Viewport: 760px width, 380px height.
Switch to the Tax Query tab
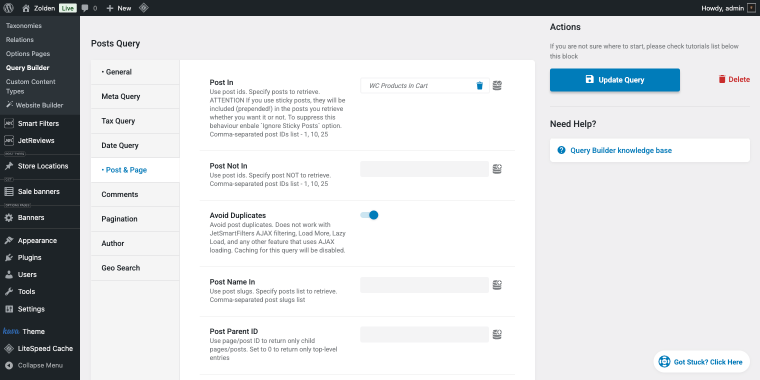pos(135,121)
